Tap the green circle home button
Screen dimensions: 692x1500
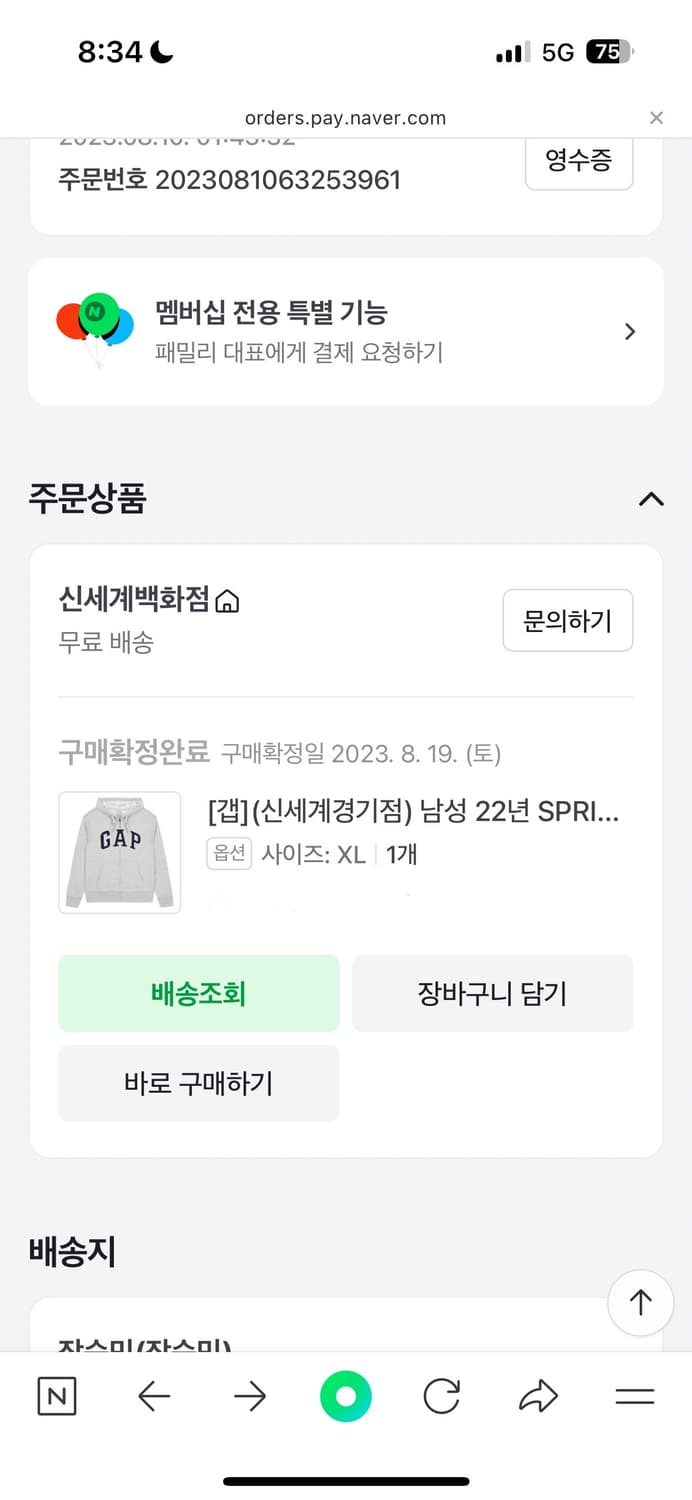click(345, 1396)
